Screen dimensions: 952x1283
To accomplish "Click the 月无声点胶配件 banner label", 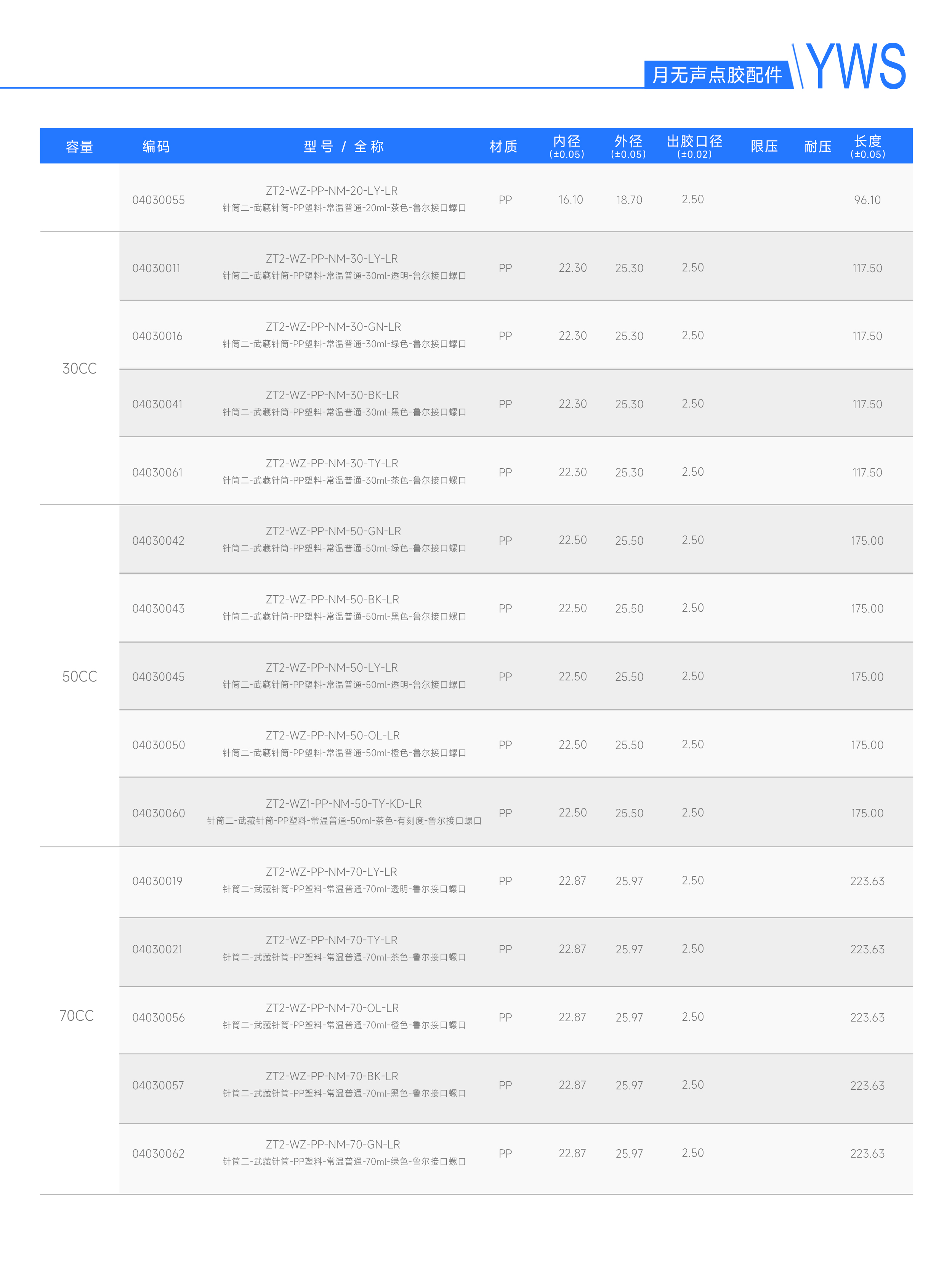I will point(717,74).
